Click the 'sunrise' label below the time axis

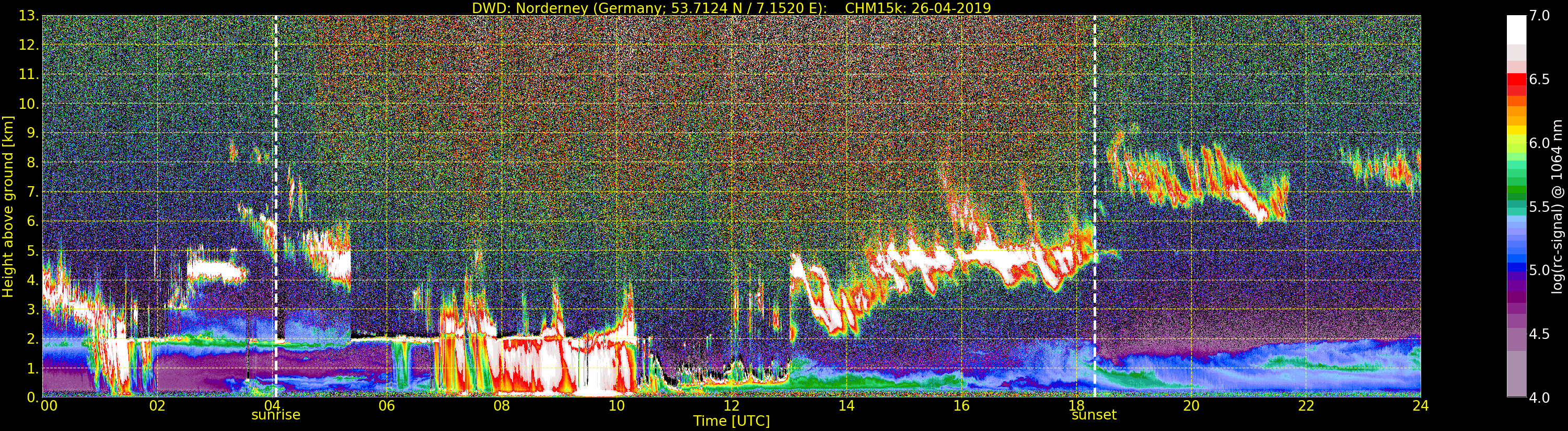click(276, 415)
